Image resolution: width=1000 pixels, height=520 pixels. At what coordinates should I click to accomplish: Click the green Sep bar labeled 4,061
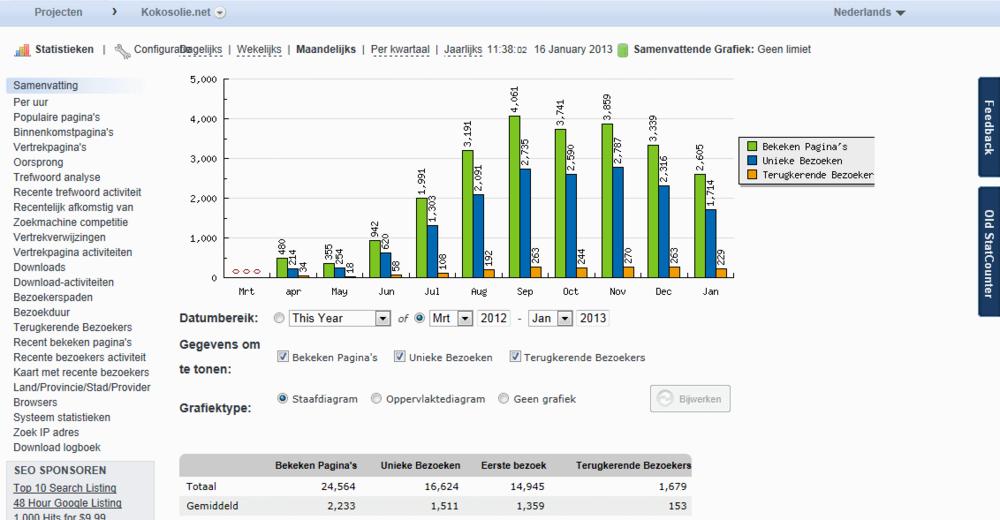(514, 197)
